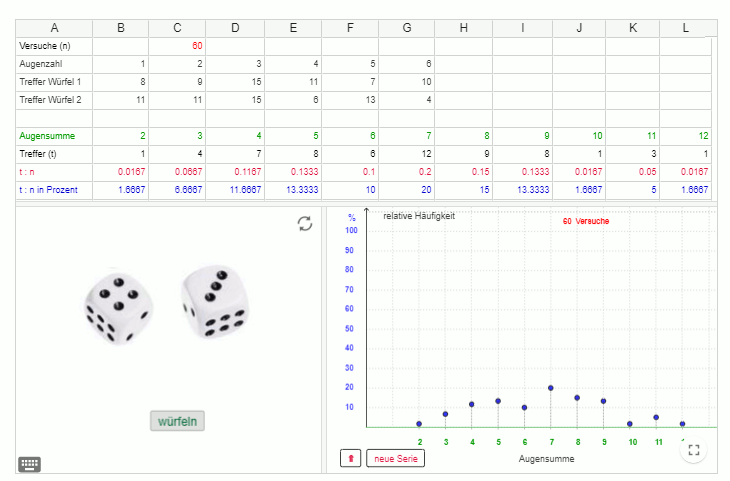730x481 pixels.
Task: Click the red Versuche value 60 cell
Action: tap(178, 46)
